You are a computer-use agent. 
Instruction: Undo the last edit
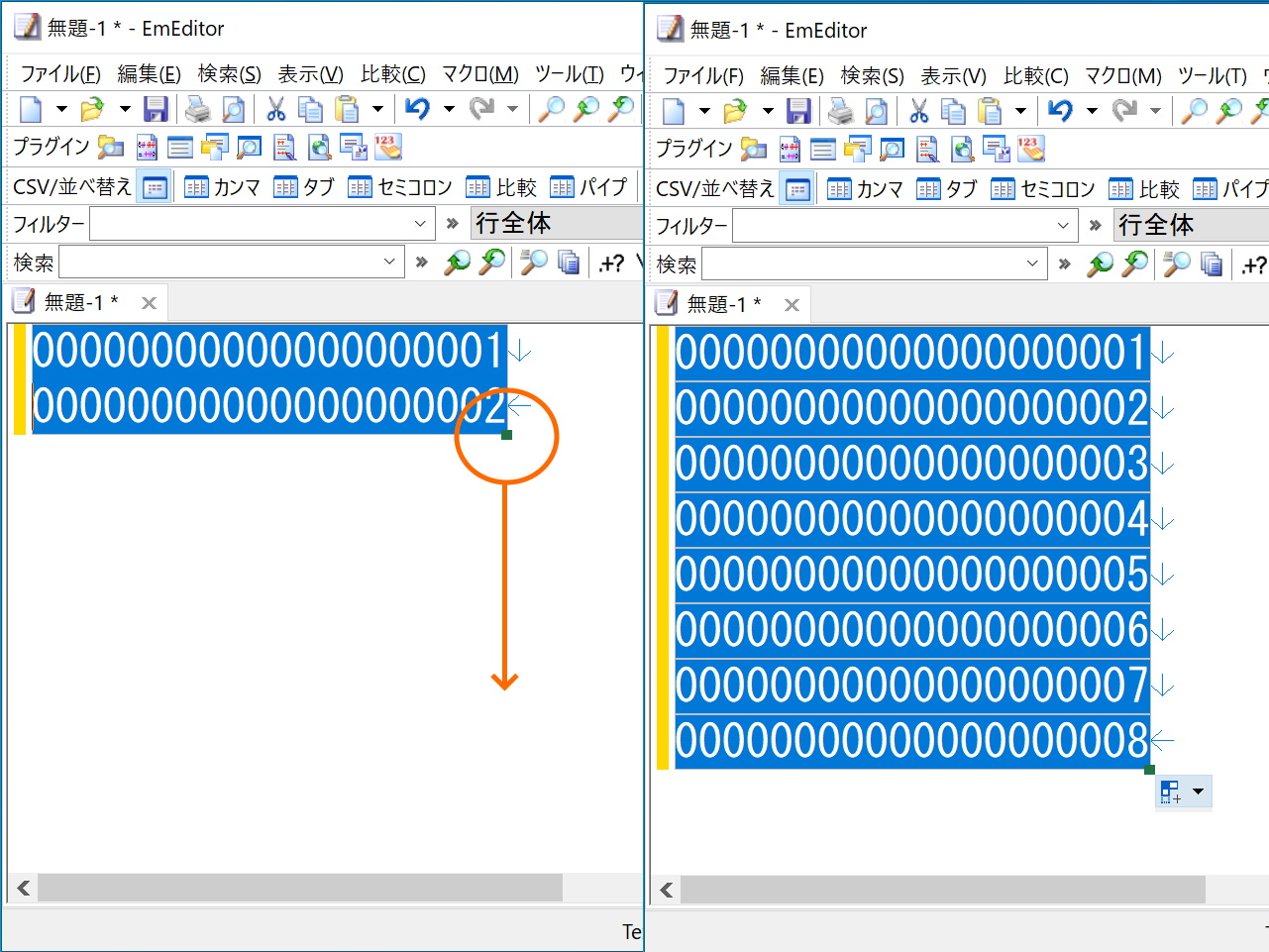coord(420,109)
